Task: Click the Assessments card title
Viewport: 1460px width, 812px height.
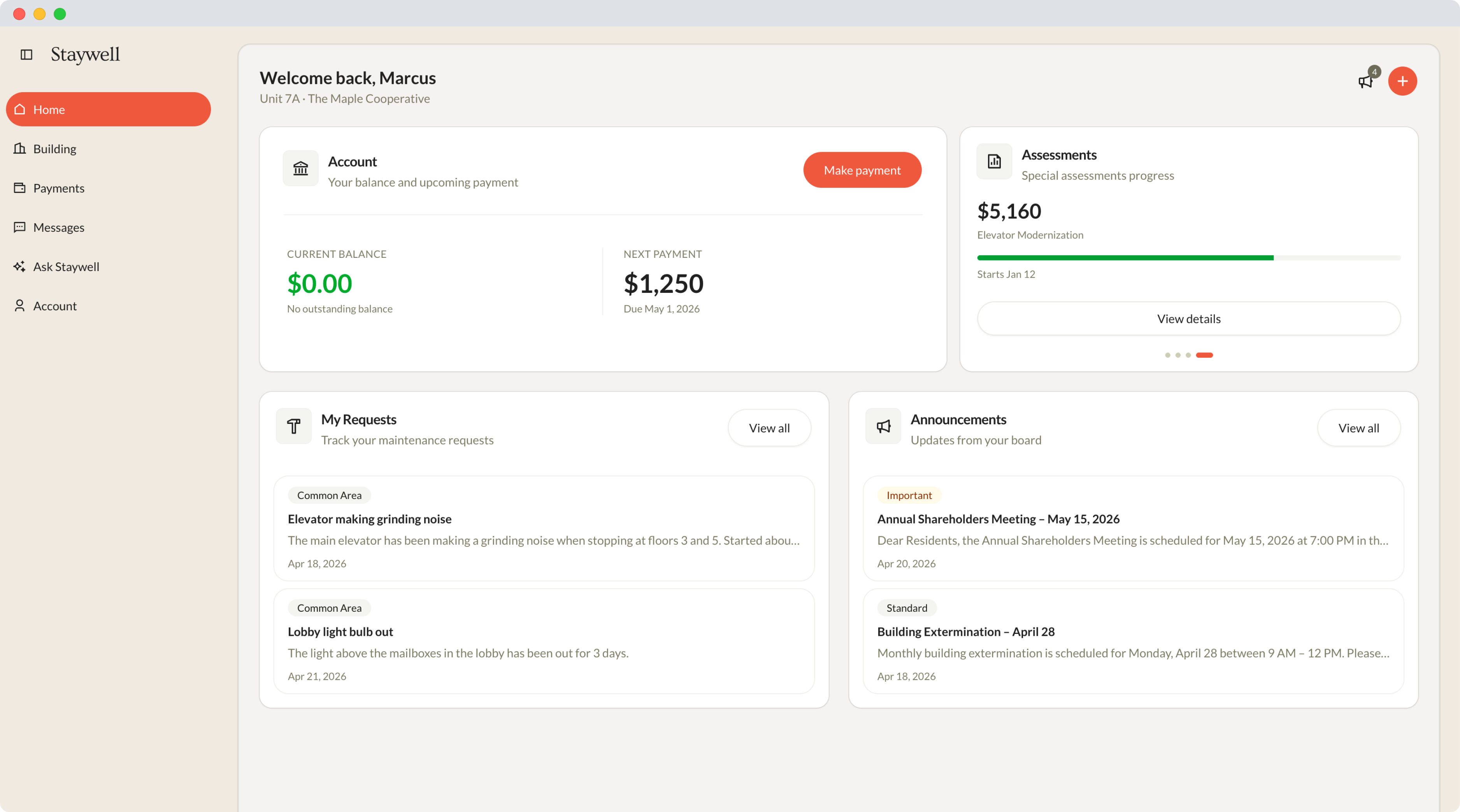Action: (1059, 155)
